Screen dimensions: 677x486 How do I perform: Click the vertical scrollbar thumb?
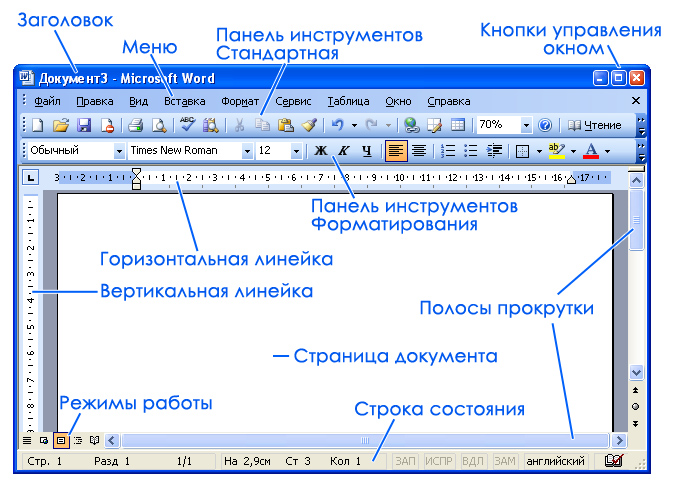(636, 220)
